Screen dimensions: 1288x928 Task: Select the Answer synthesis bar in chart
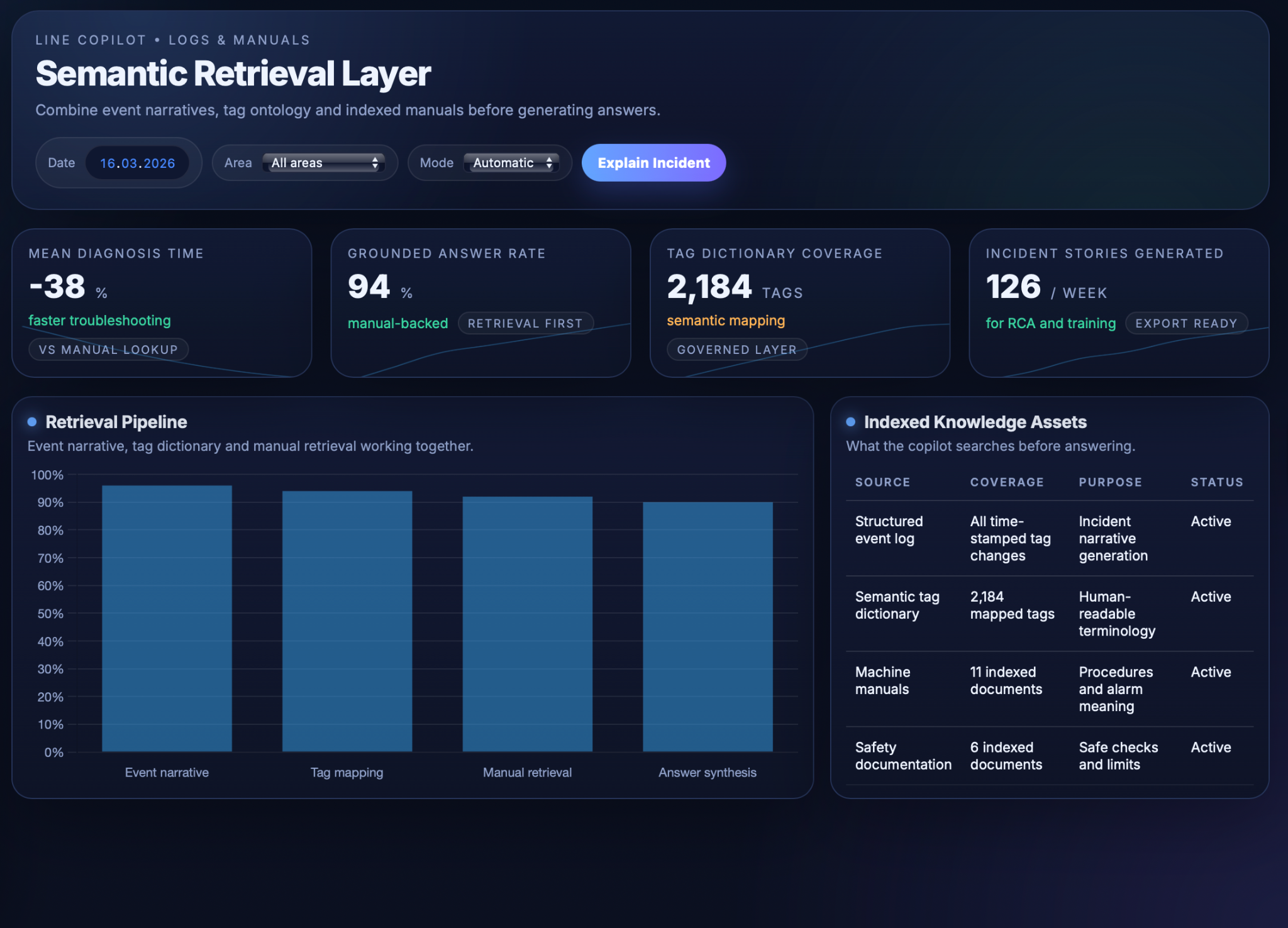pyautogui.click(x=708, y=626)
